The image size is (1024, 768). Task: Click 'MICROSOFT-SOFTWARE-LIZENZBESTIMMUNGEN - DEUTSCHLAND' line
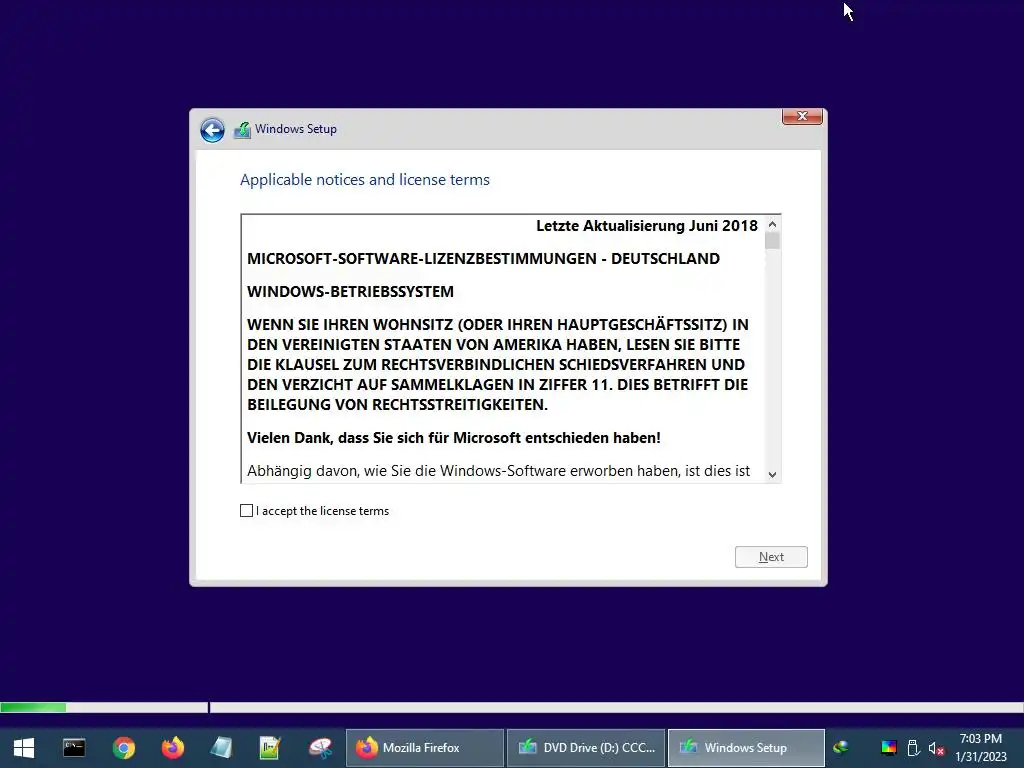[x=483, y=259]
